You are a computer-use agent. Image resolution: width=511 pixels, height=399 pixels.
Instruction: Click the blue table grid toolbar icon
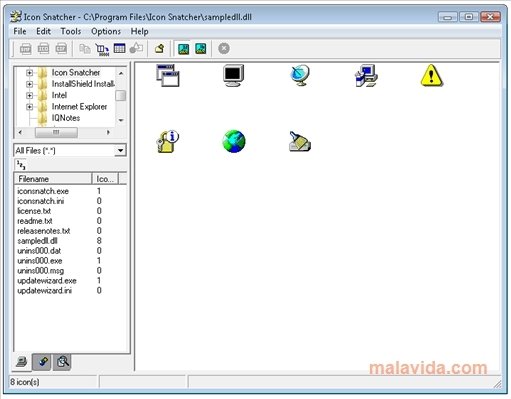[x=119, y=49]
